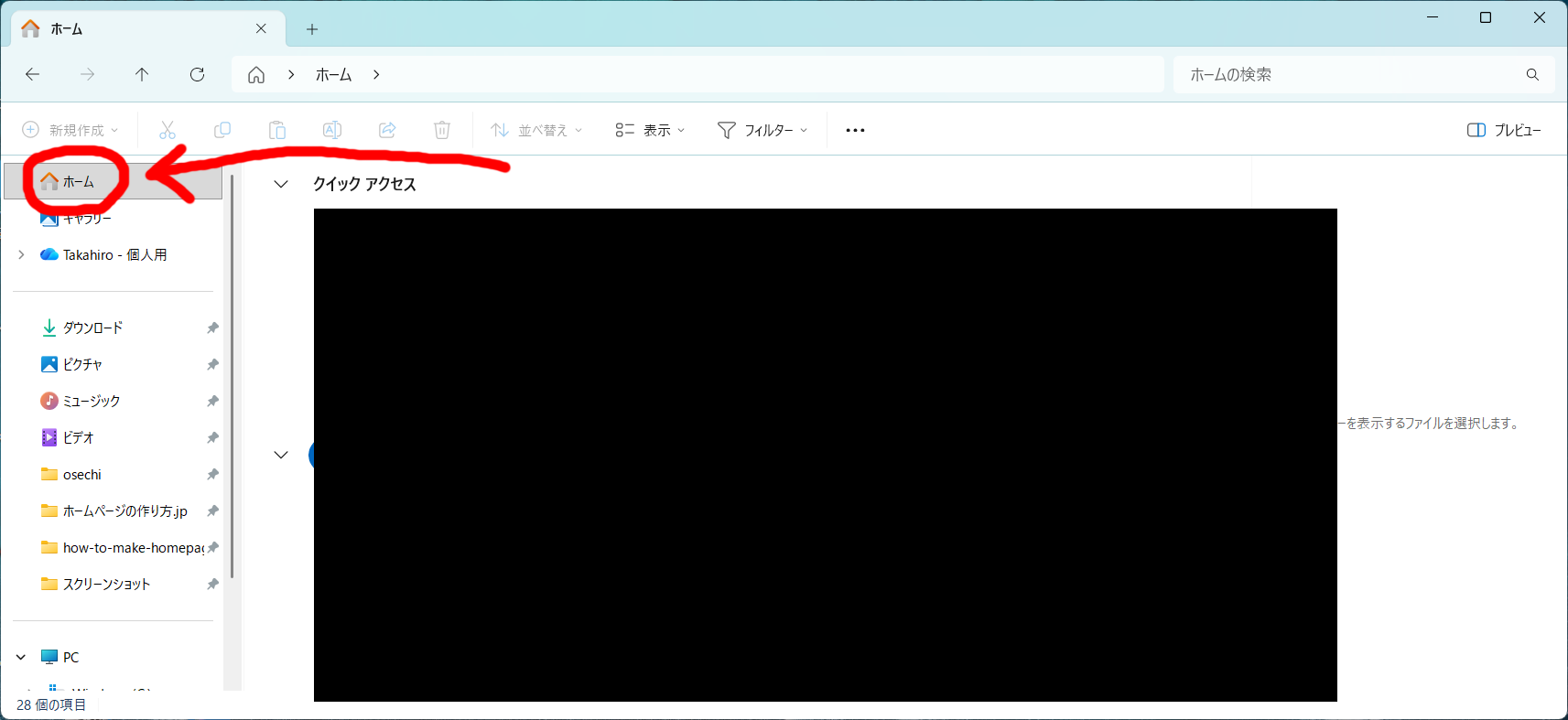Click the Paste clipboard icon
The width and height of the screenshot is (1568, 720).
pyautogui.click(x=277, y=130)
